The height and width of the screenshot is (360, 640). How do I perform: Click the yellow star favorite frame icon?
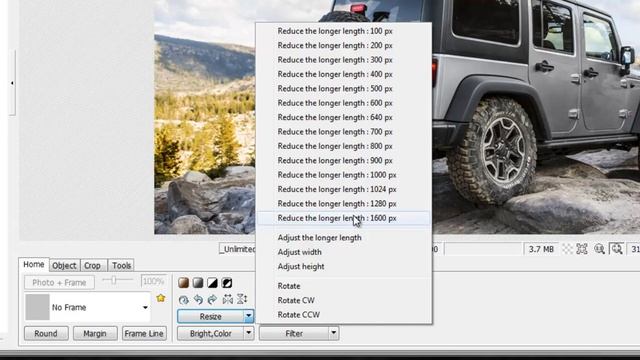pos(161,298)
